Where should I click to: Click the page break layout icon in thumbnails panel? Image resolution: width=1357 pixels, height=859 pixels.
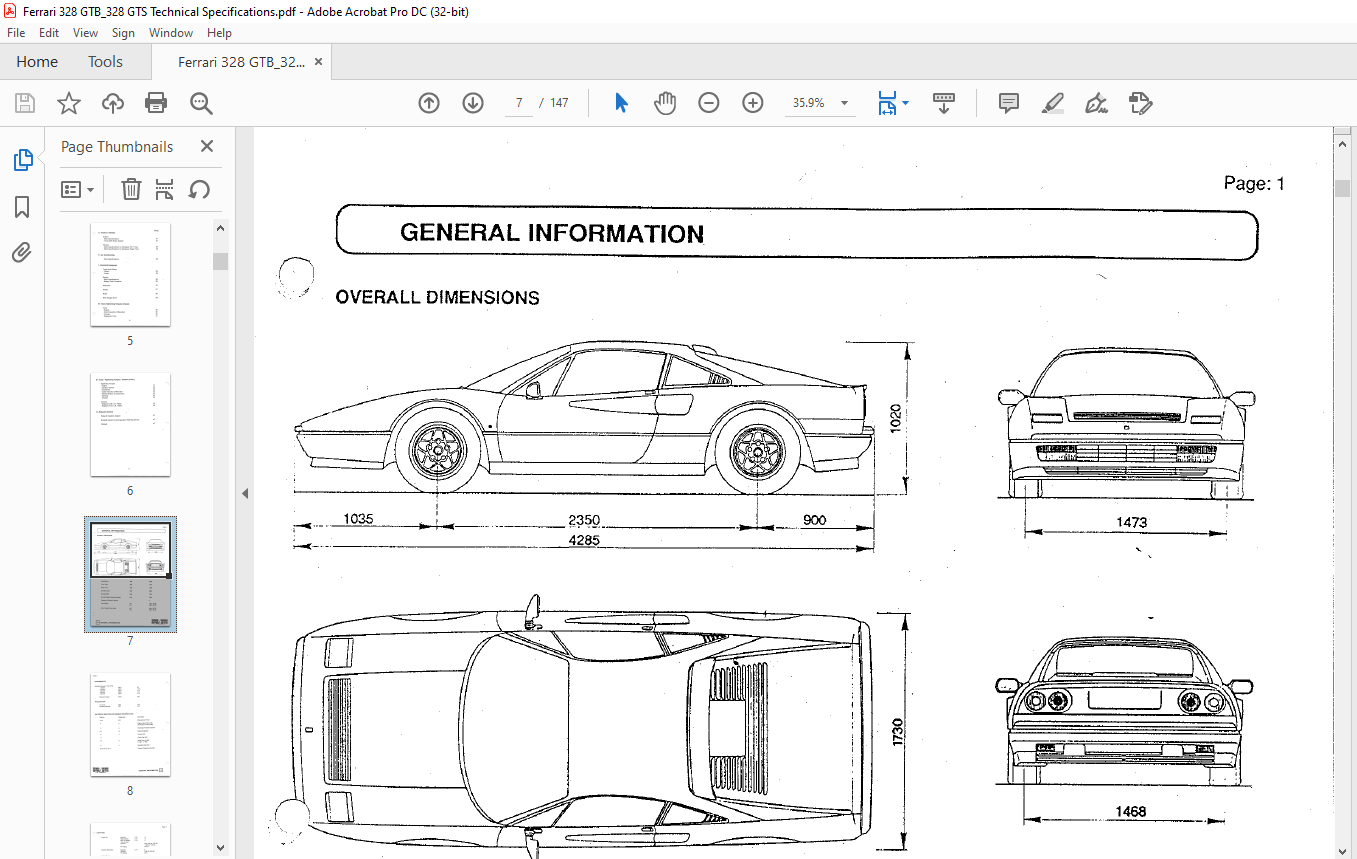pos(165,189)
